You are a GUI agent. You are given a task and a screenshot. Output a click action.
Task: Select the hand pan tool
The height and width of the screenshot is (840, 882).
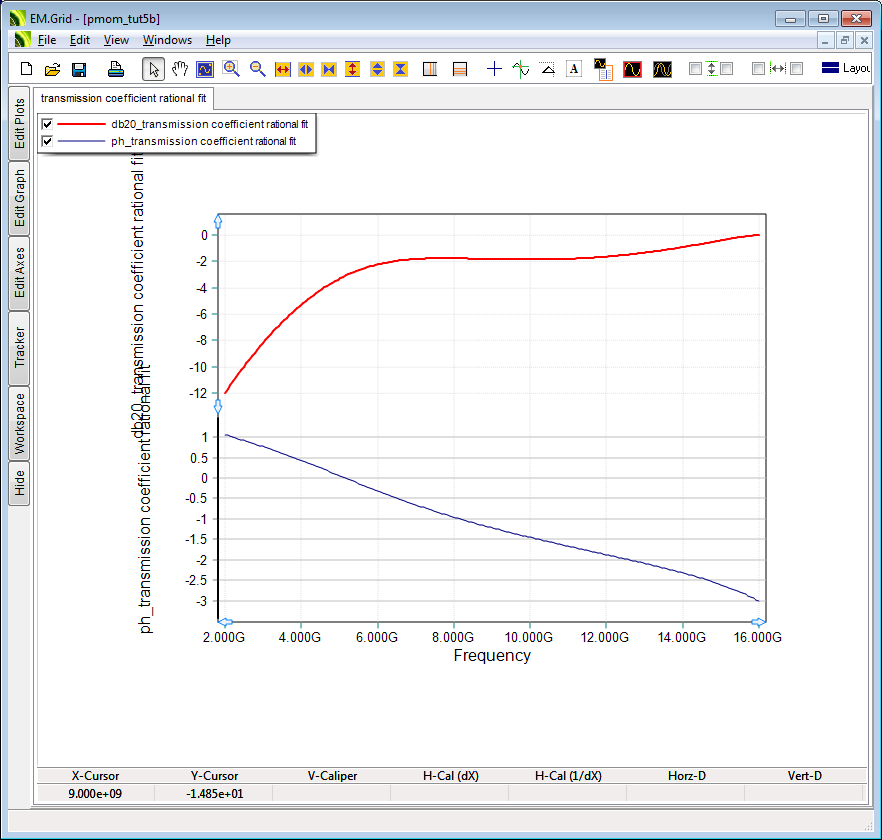coord(179,69)
